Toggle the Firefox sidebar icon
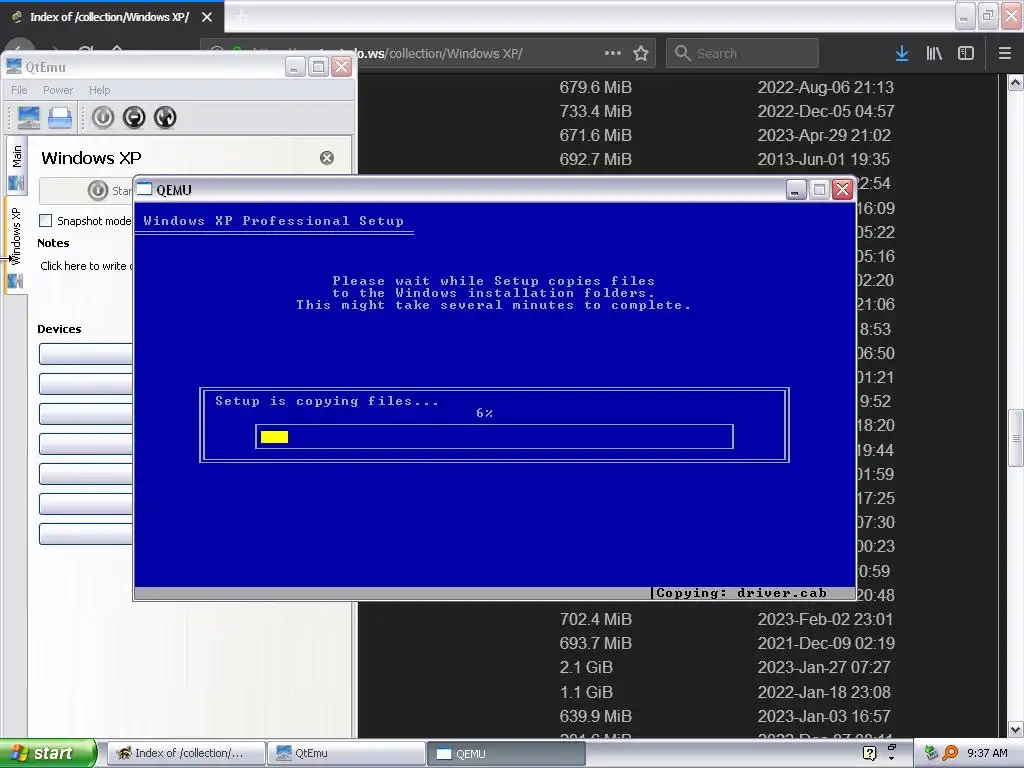Viewport: 1024px width, 768px height. tap(966, 54)
